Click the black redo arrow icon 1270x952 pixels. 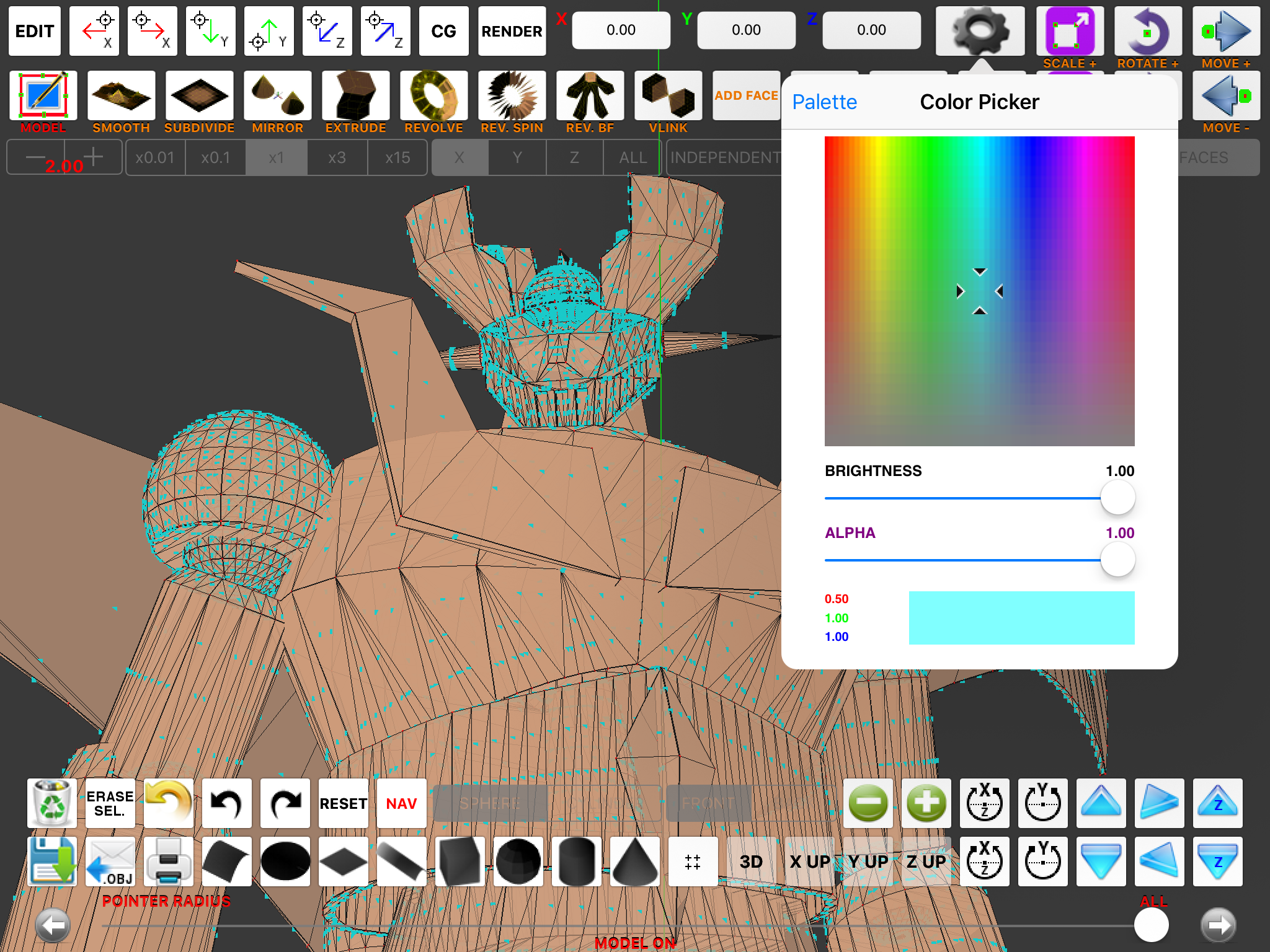[285, 803]
